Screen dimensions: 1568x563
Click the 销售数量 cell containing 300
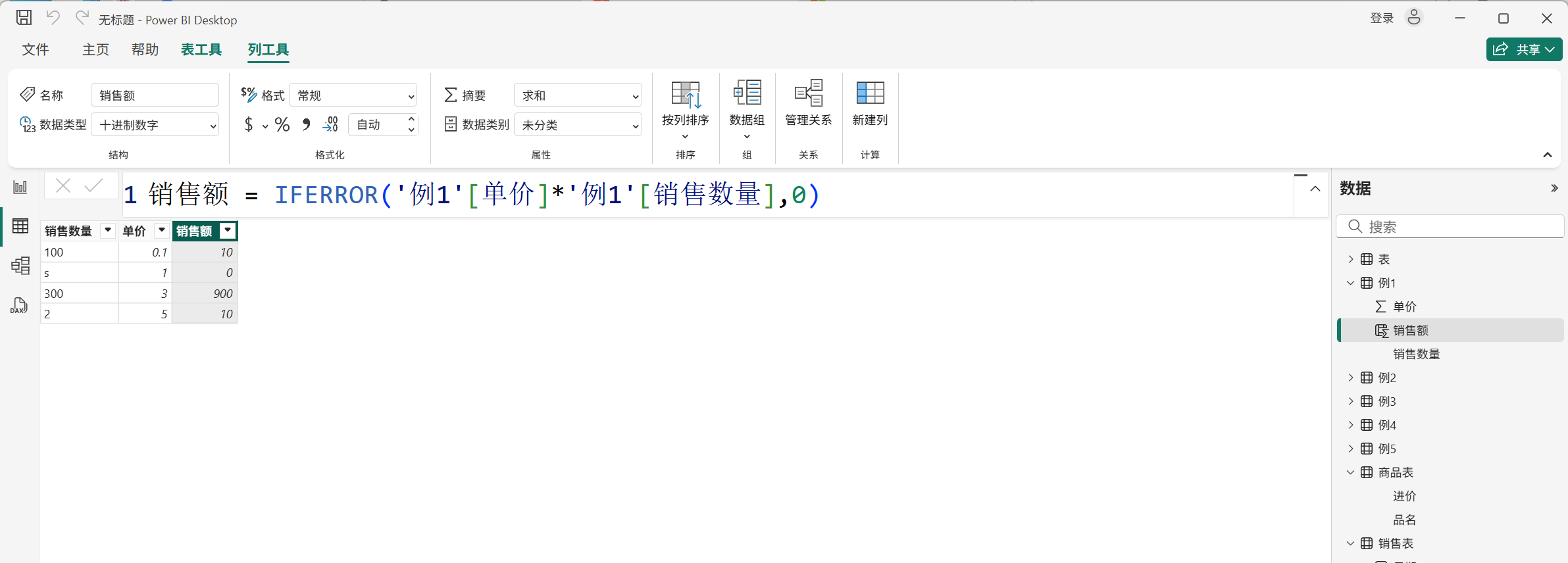click(x=80, y=293)
